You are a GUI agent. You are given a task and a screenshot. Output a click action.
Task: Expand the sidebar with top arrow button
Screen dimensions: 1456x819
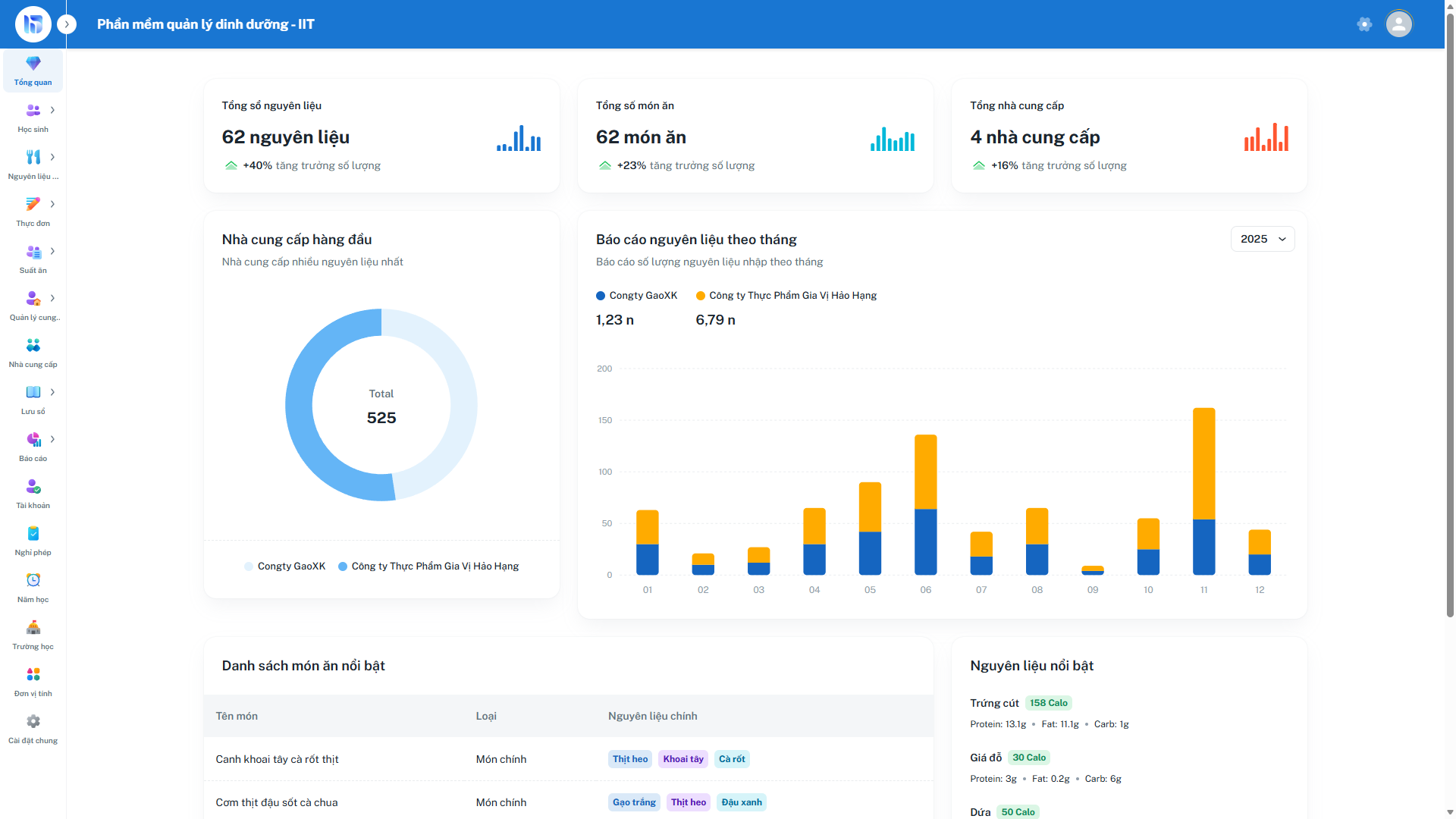(67, 24)
